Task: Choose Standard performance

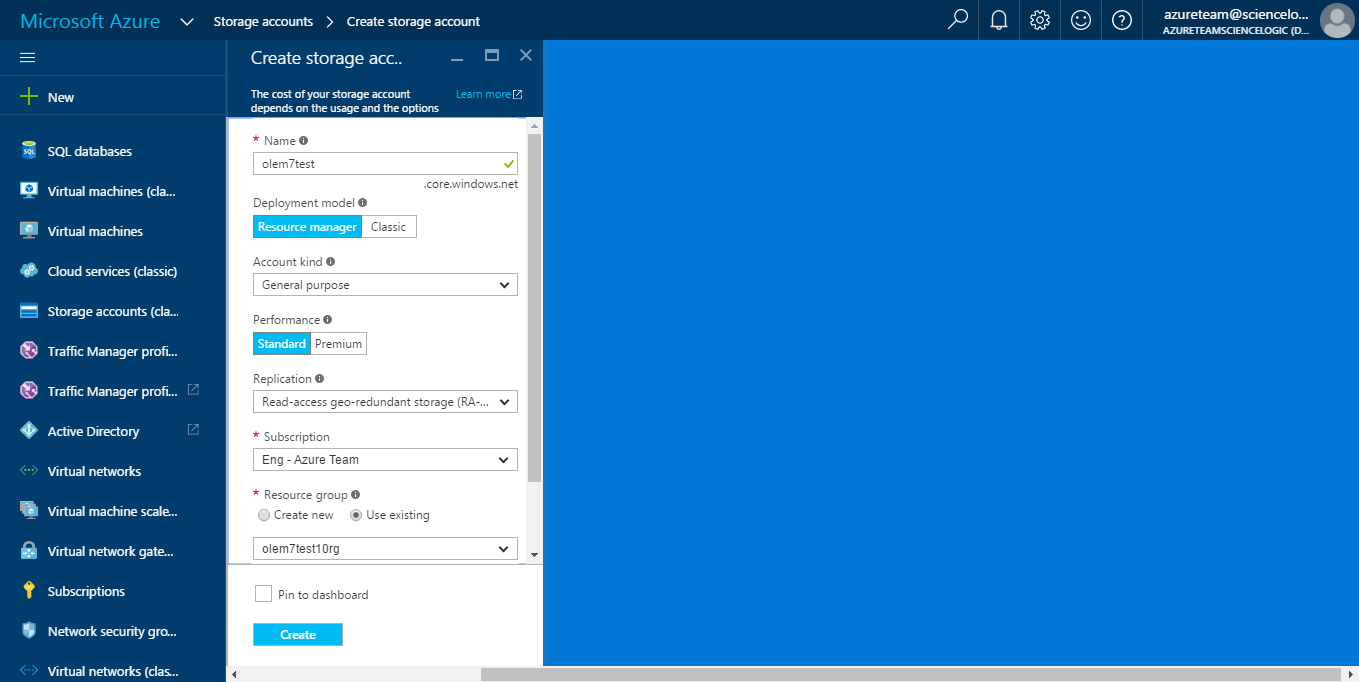Action: tap(281, 344)
